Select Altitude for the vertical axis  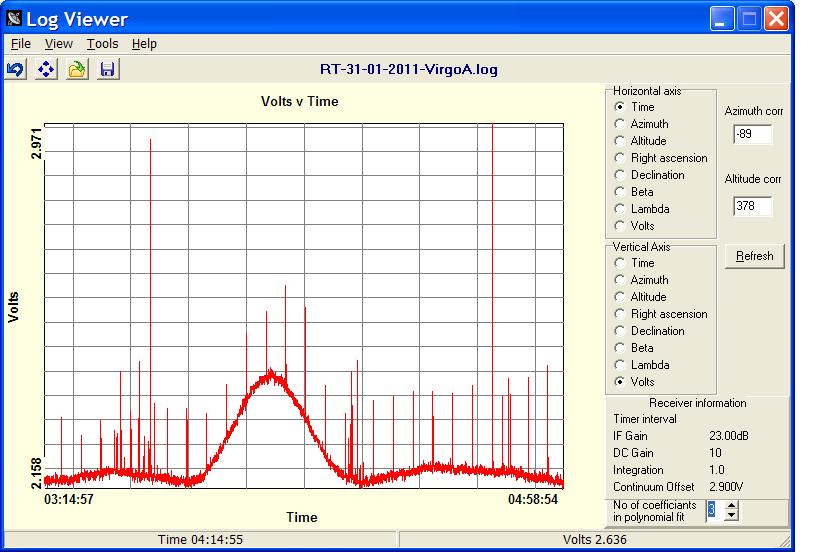click(x=620, y=297)
